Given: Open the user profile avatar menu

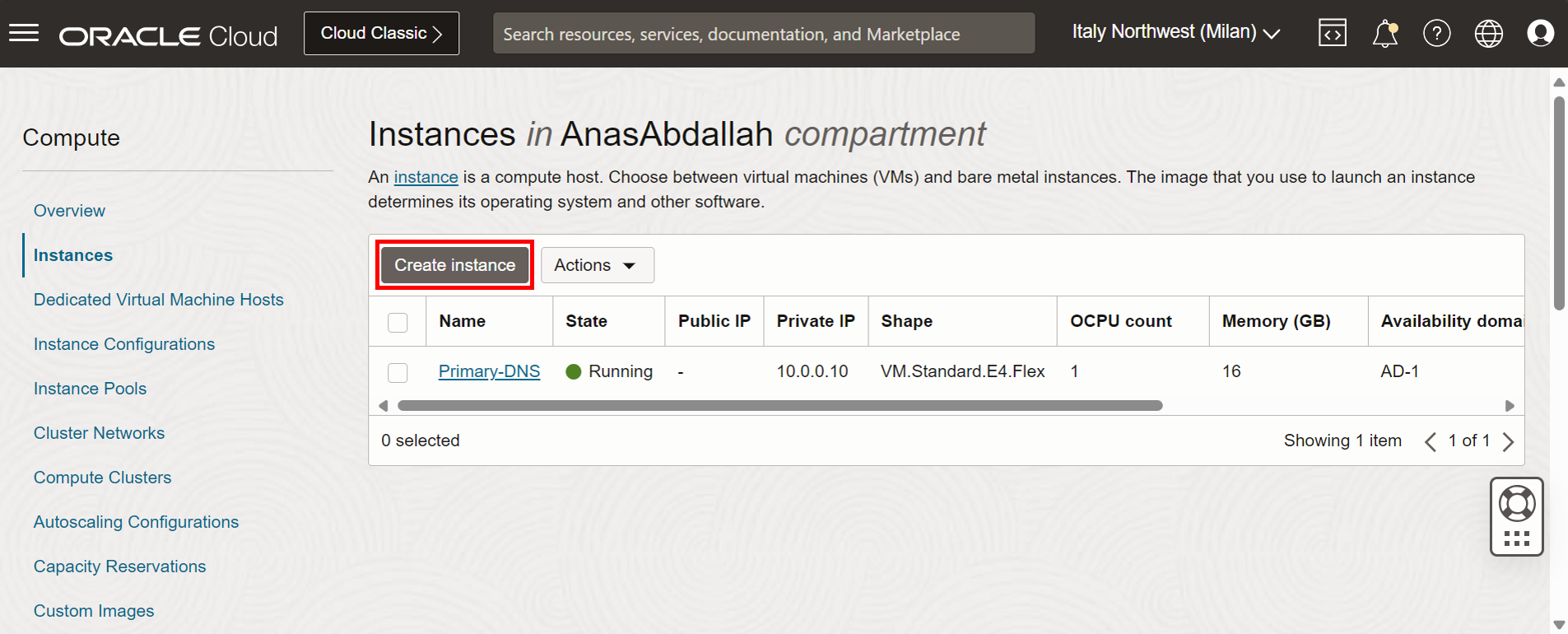Looking at the screenshot, I should tap(1541, 33).
